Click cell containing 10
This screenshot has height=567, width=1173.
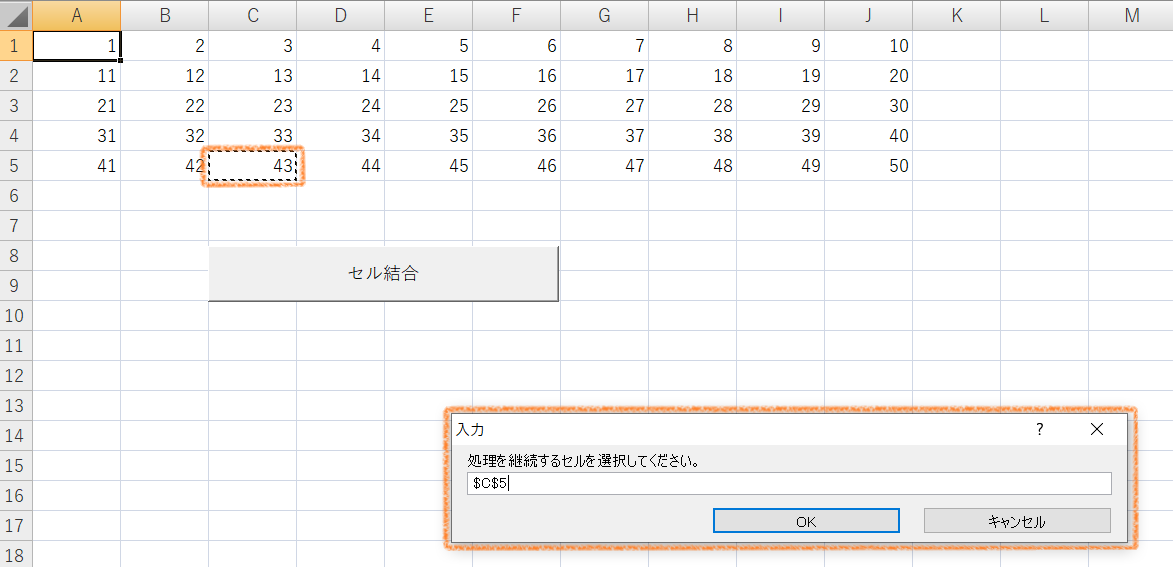(x=869, y=46)
